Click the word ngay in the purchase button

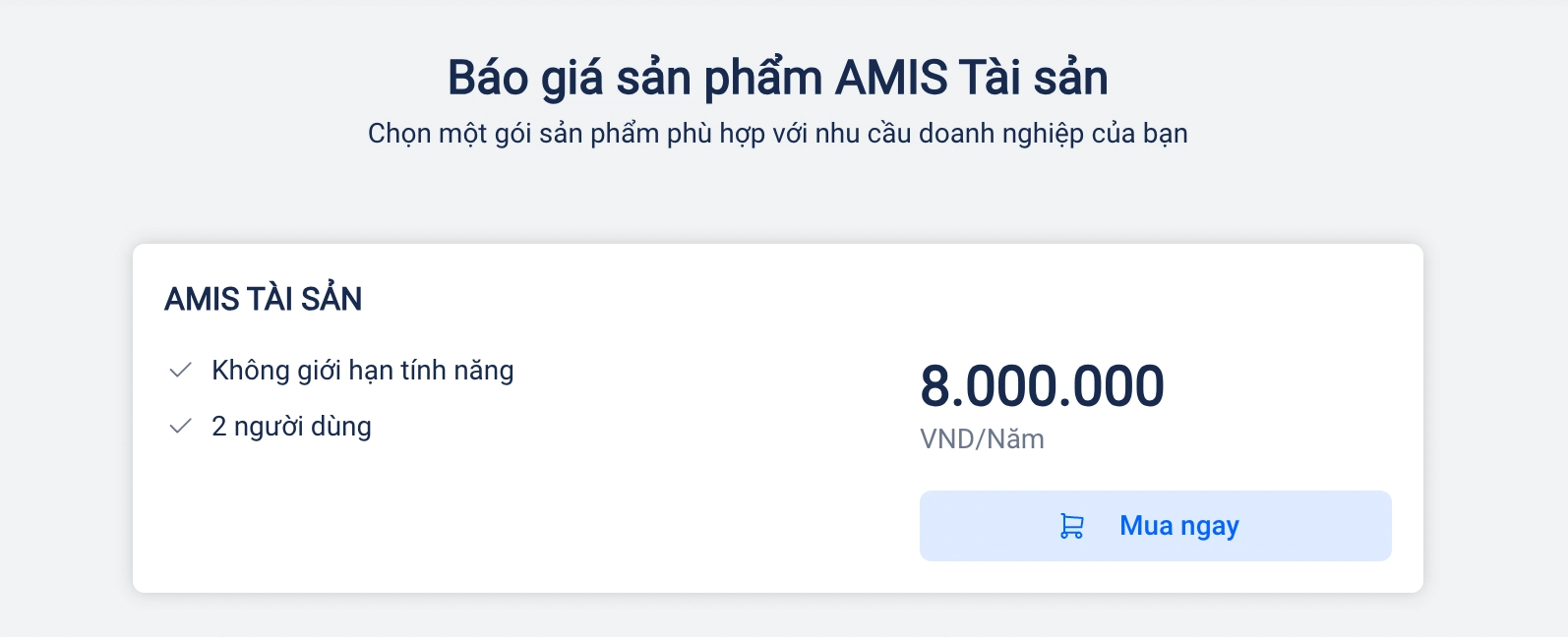[1210, 528]
